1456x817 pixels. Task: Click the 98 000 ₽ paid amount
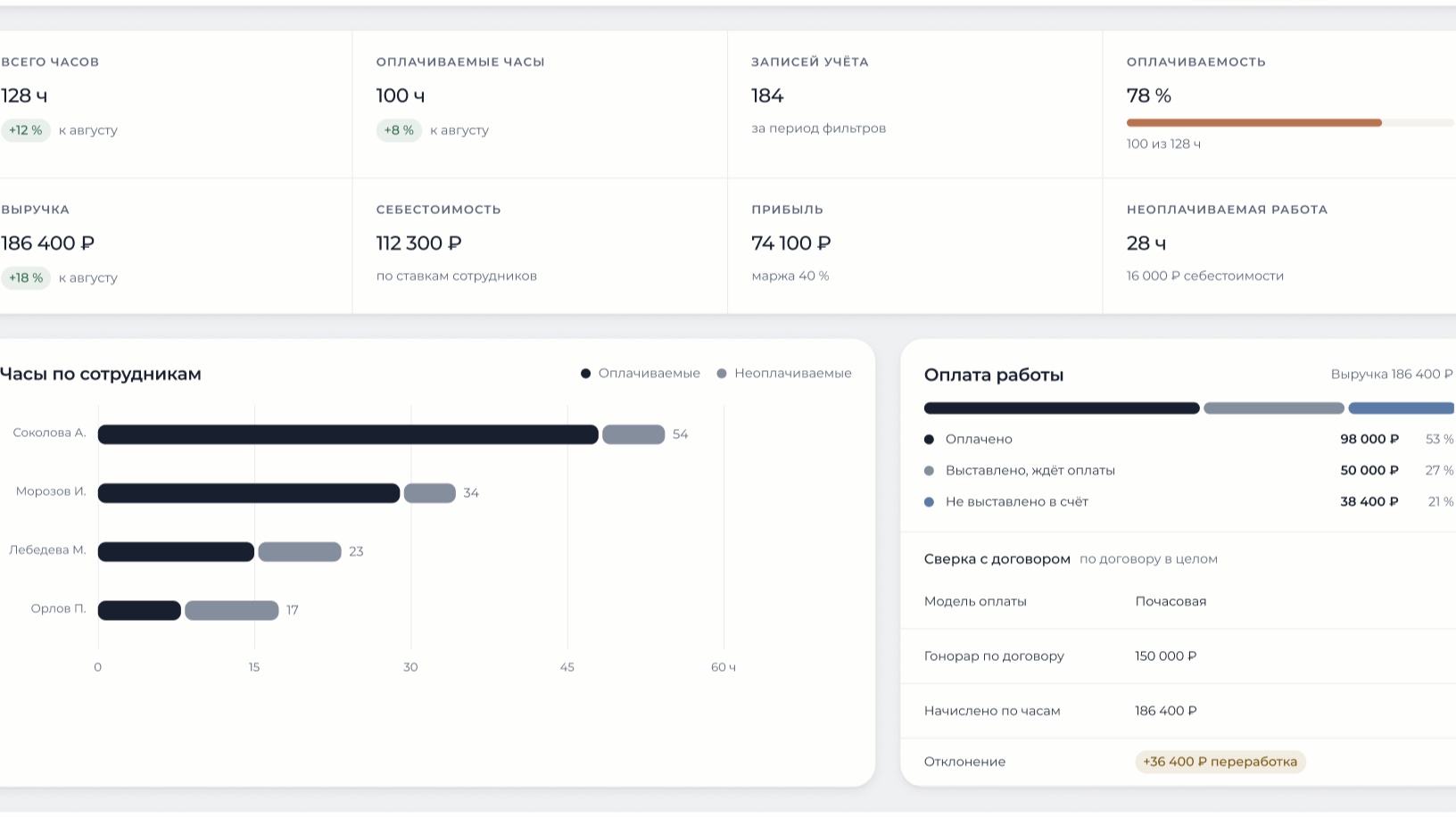(x=1369, y=440)
